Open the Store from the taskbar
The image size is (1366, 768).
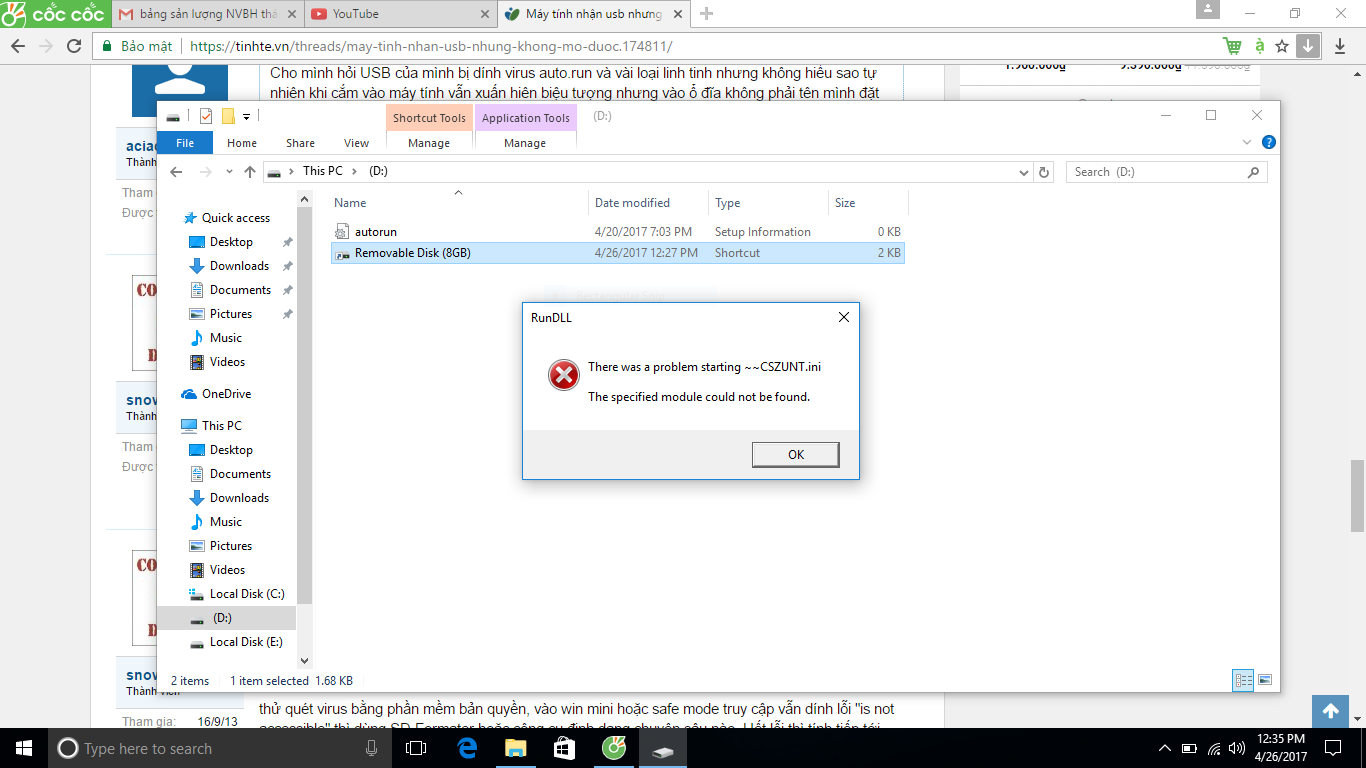tap(564, 748)
